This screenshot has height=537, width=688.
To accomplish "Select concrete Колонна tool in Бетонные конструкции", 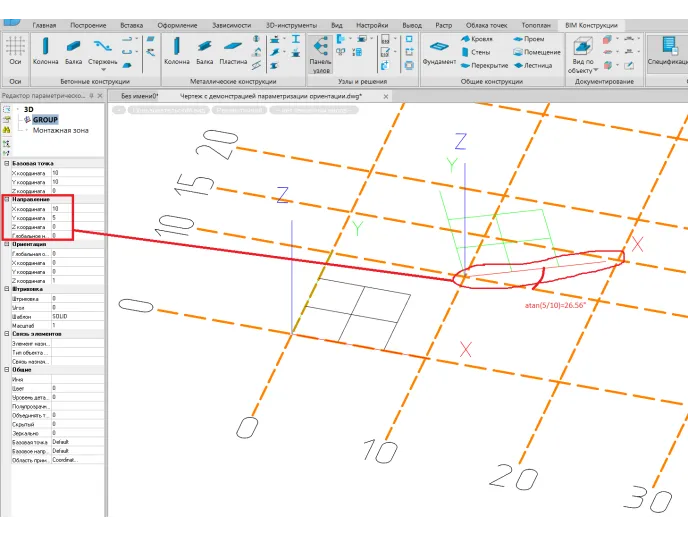I will (45, 51).
